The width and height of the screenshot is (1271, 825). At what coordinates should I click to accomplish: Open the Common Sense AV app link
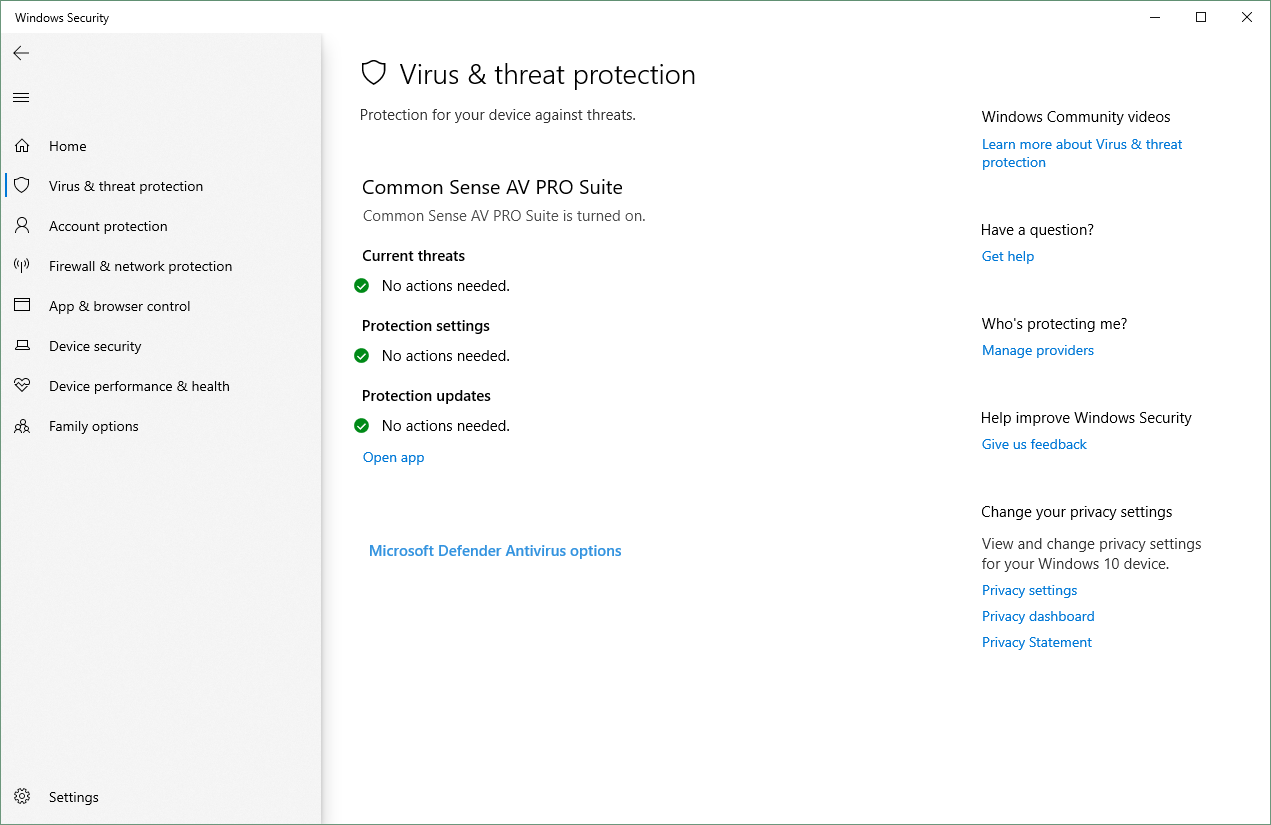point(393,457)
